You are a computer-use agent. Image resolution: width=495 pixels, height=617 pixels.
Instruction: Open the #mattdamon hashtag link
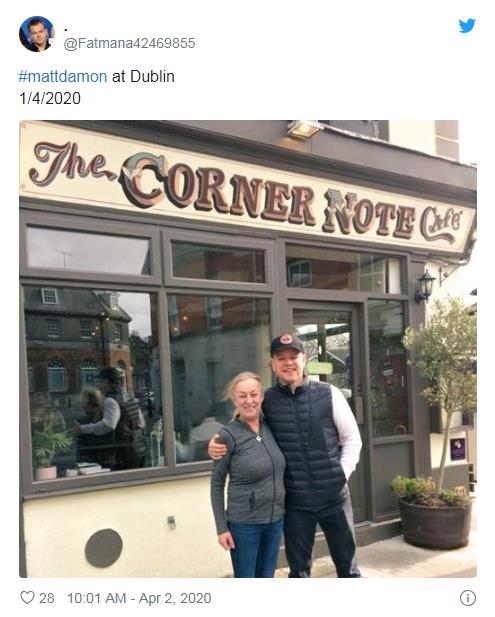pos(63,76)
